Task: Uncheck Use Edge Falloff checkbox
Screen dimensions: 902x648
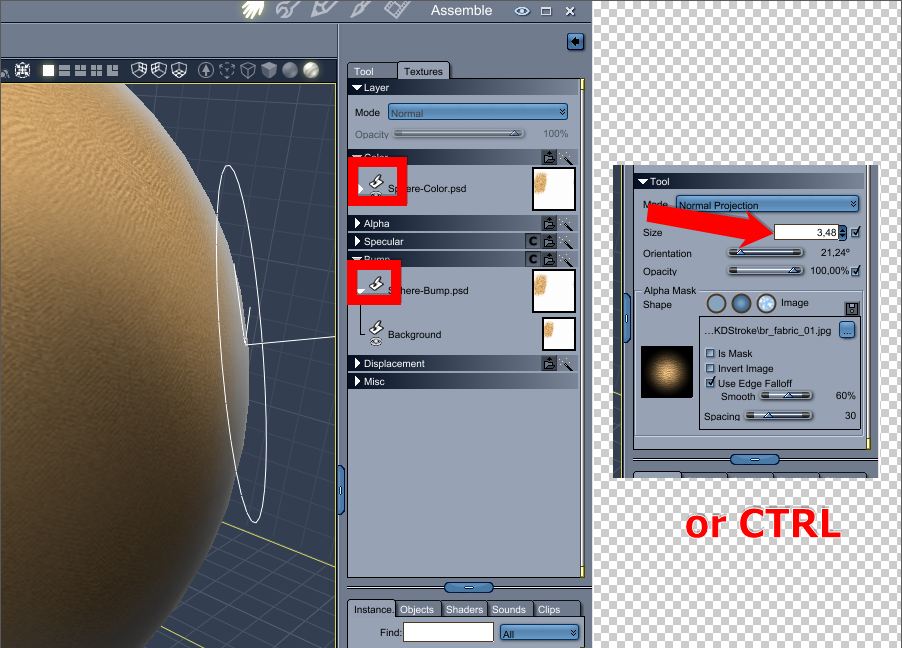Action: coord(710,382)
